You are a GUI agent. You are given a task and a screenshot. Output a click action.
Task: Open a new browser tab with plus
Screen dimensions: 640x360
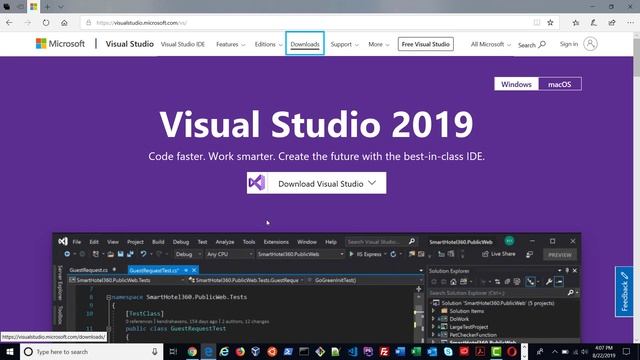(47, 7)
